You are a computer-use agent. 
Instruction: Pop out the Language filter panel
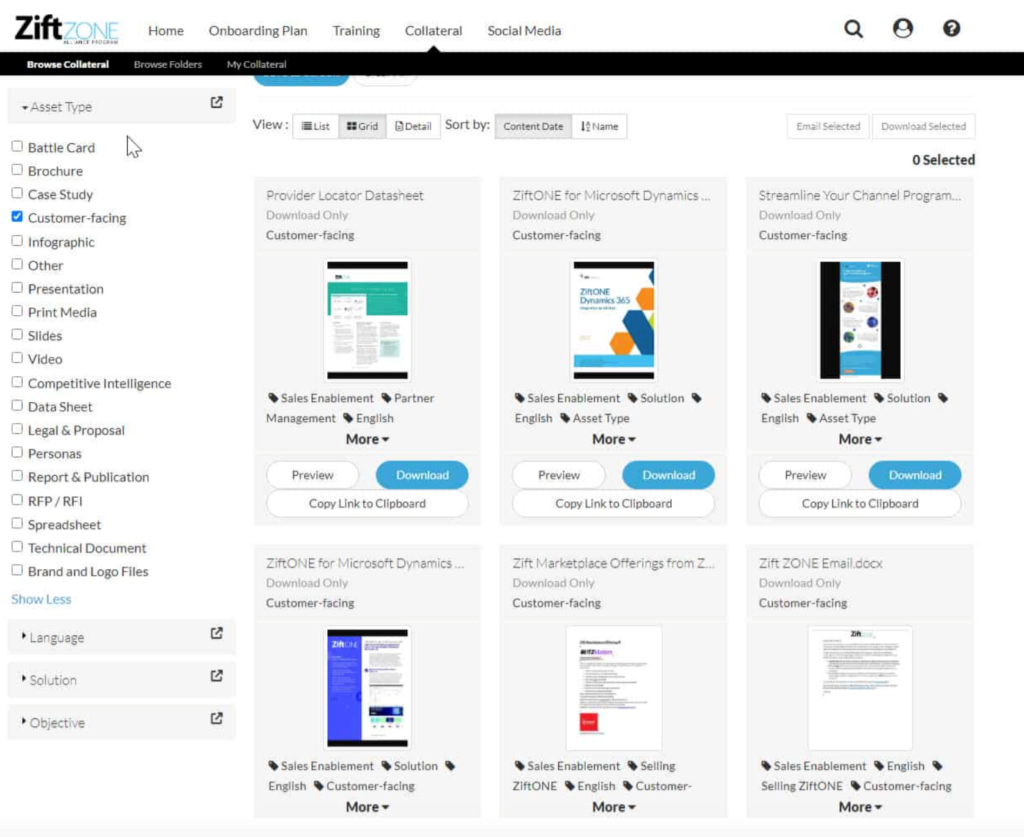pyautogui.click(x=216, y=633)
